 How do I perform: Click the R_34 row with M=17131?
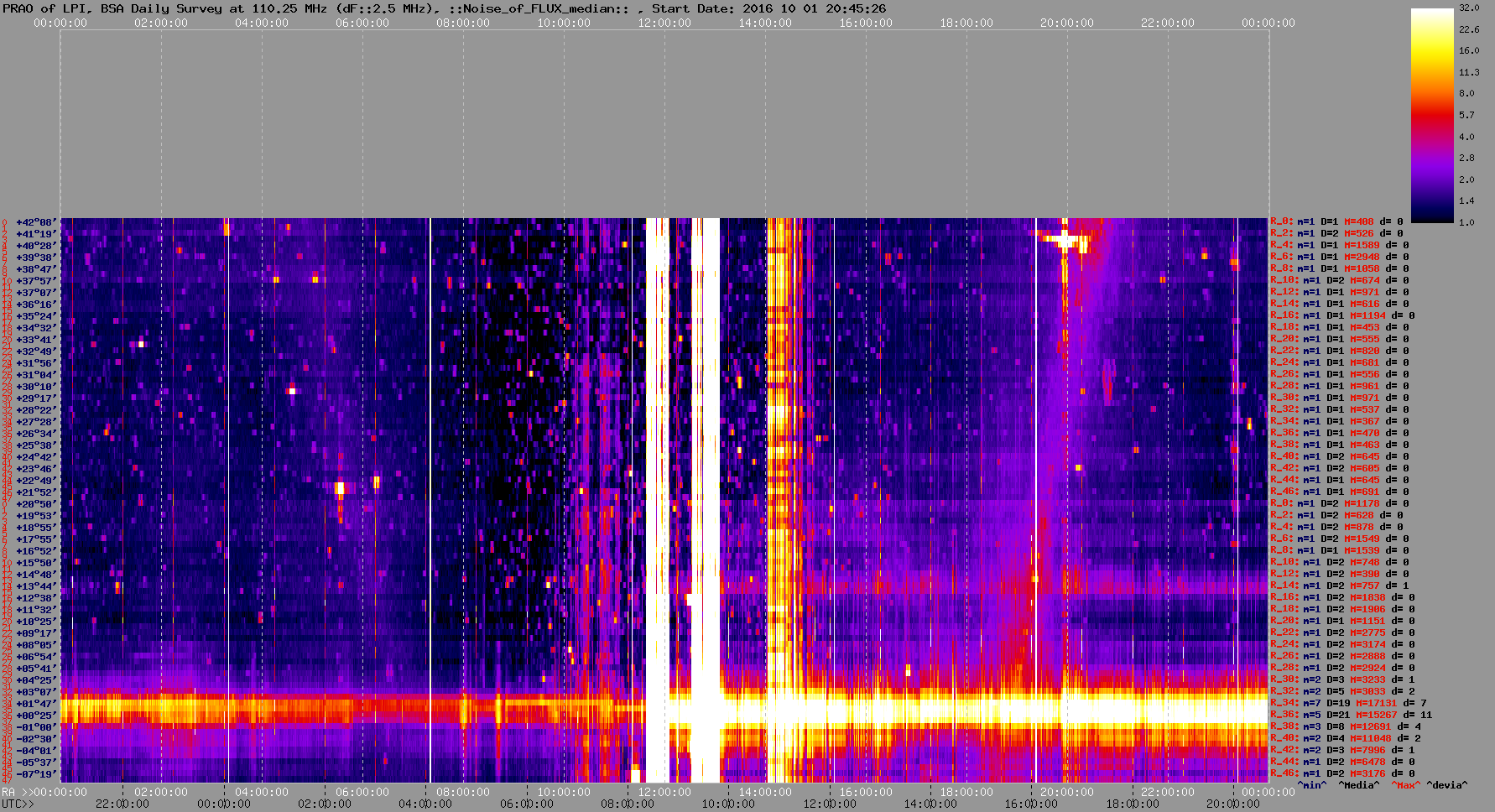(1348, 704)
